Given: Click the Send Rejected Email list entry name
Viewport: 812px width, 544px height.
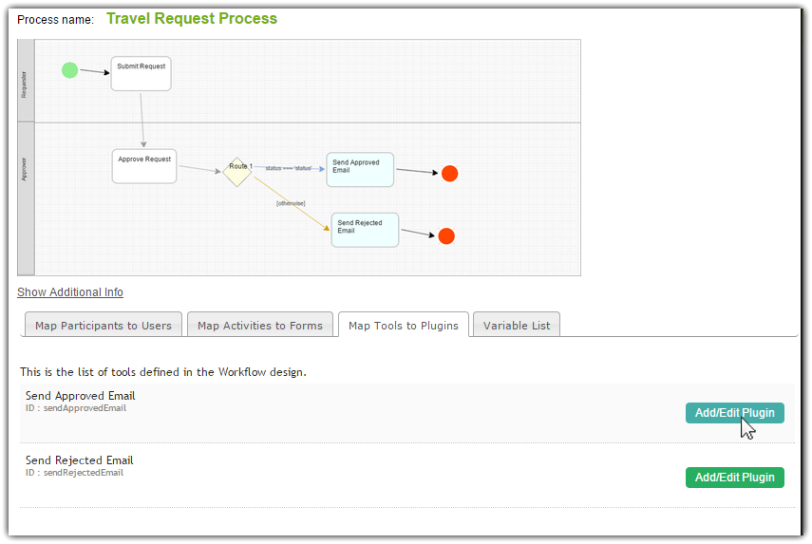Looking at the screenshot, I should click(79, 460).
